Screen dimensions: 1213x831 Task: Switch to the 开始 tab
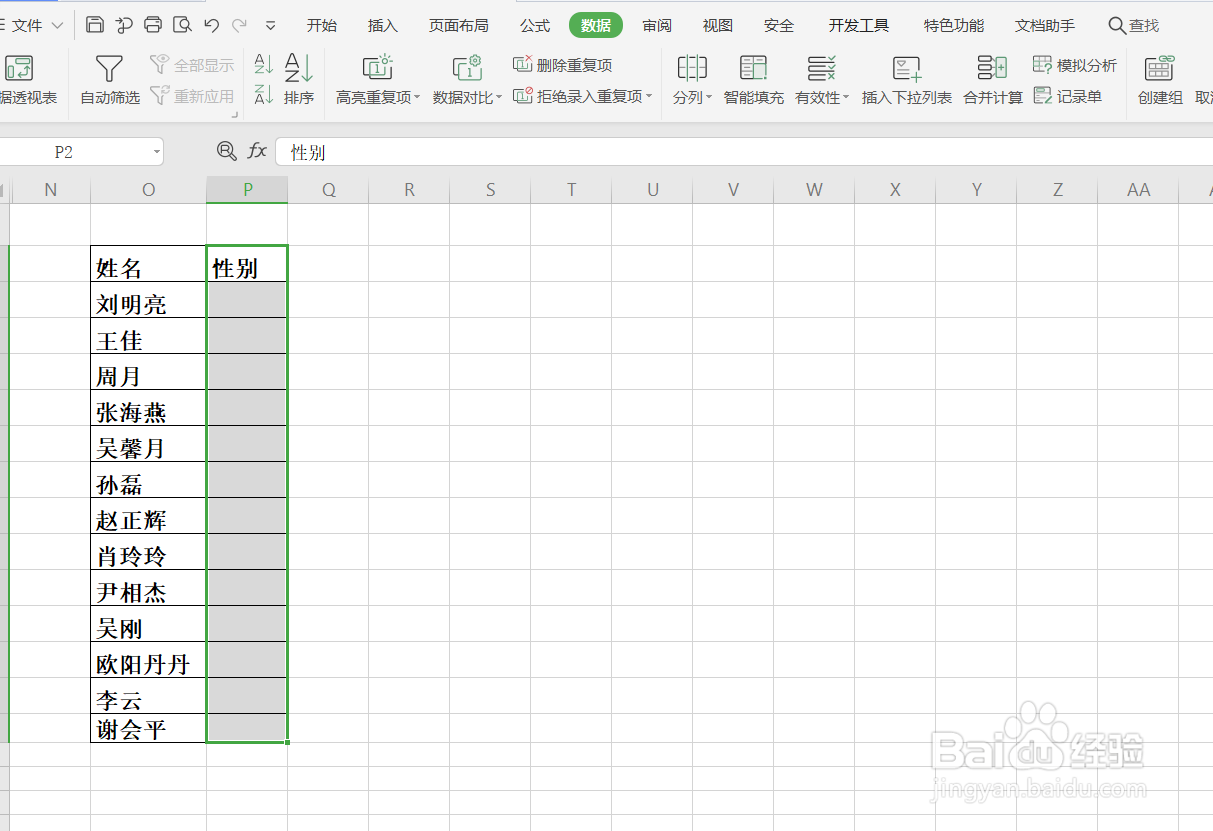pyautogui.click(x=321, y=25)
